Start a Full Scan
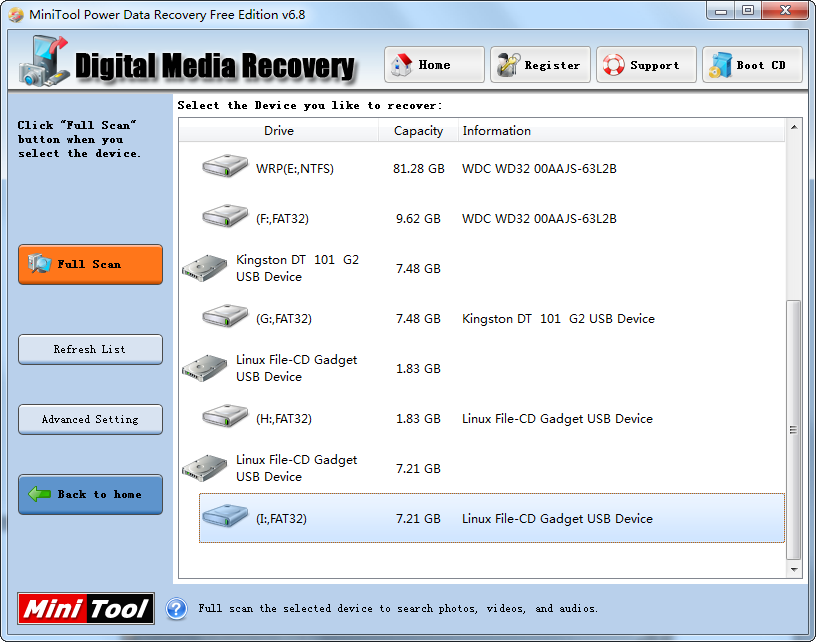 91,264
